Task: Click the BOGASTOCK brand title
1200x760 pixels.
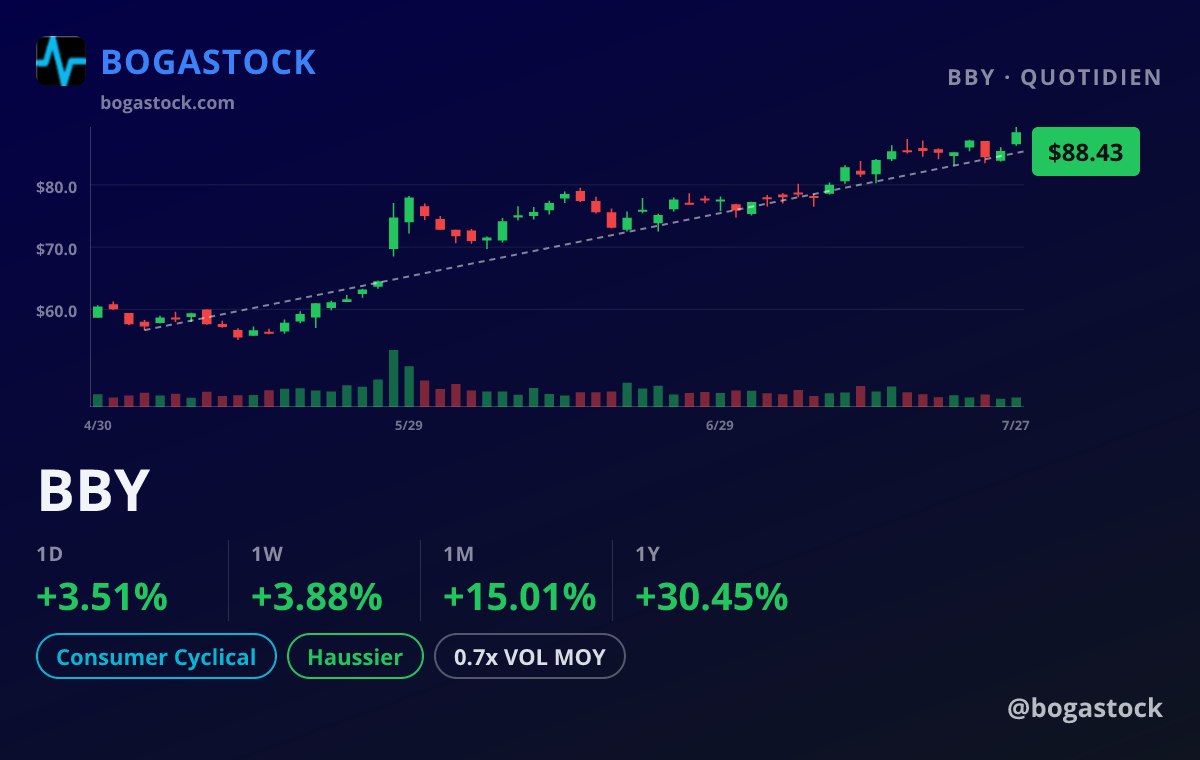Action: 209,62
